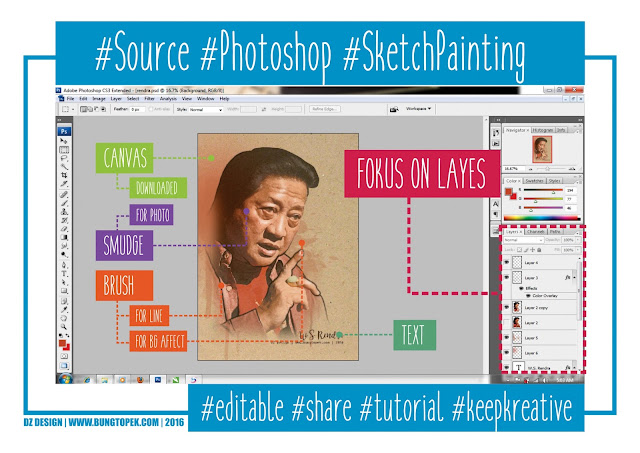Viewport: 640px width, 453px height.
Task: Pick a color from the spectrum ramp
Action: pos(542,218)
